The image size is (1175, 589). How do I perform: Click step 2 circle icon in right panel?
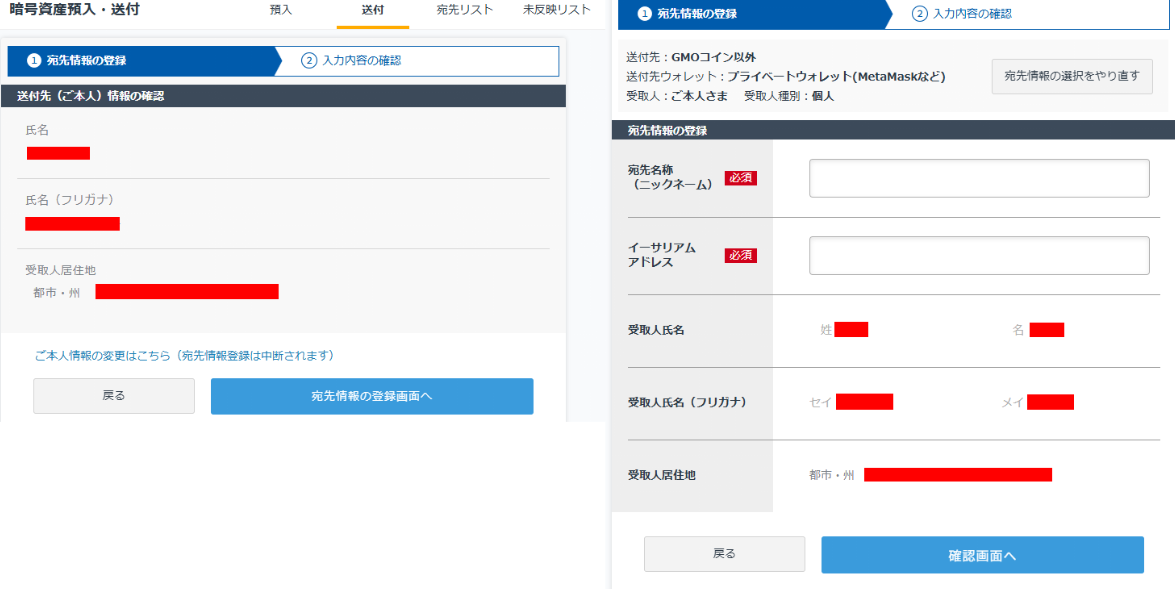point(919,13)
